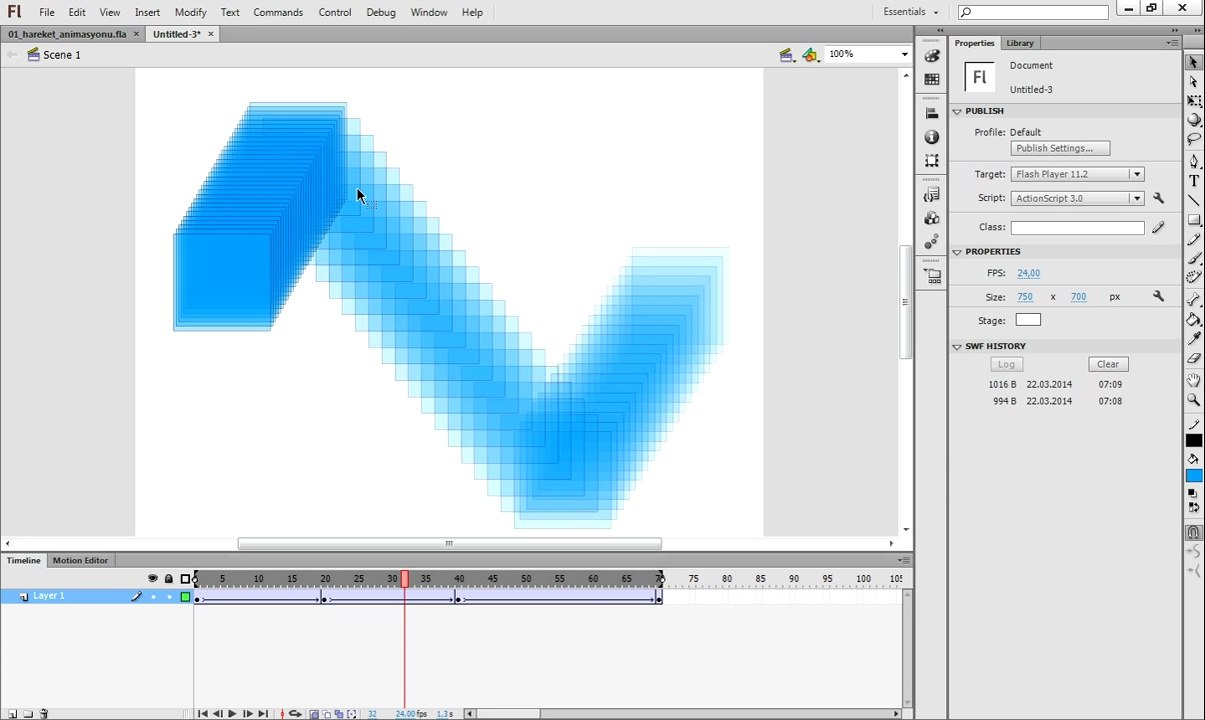Toggle Onion Skin button
Viewport: 1205px width, 720px height.
(314, 714)
